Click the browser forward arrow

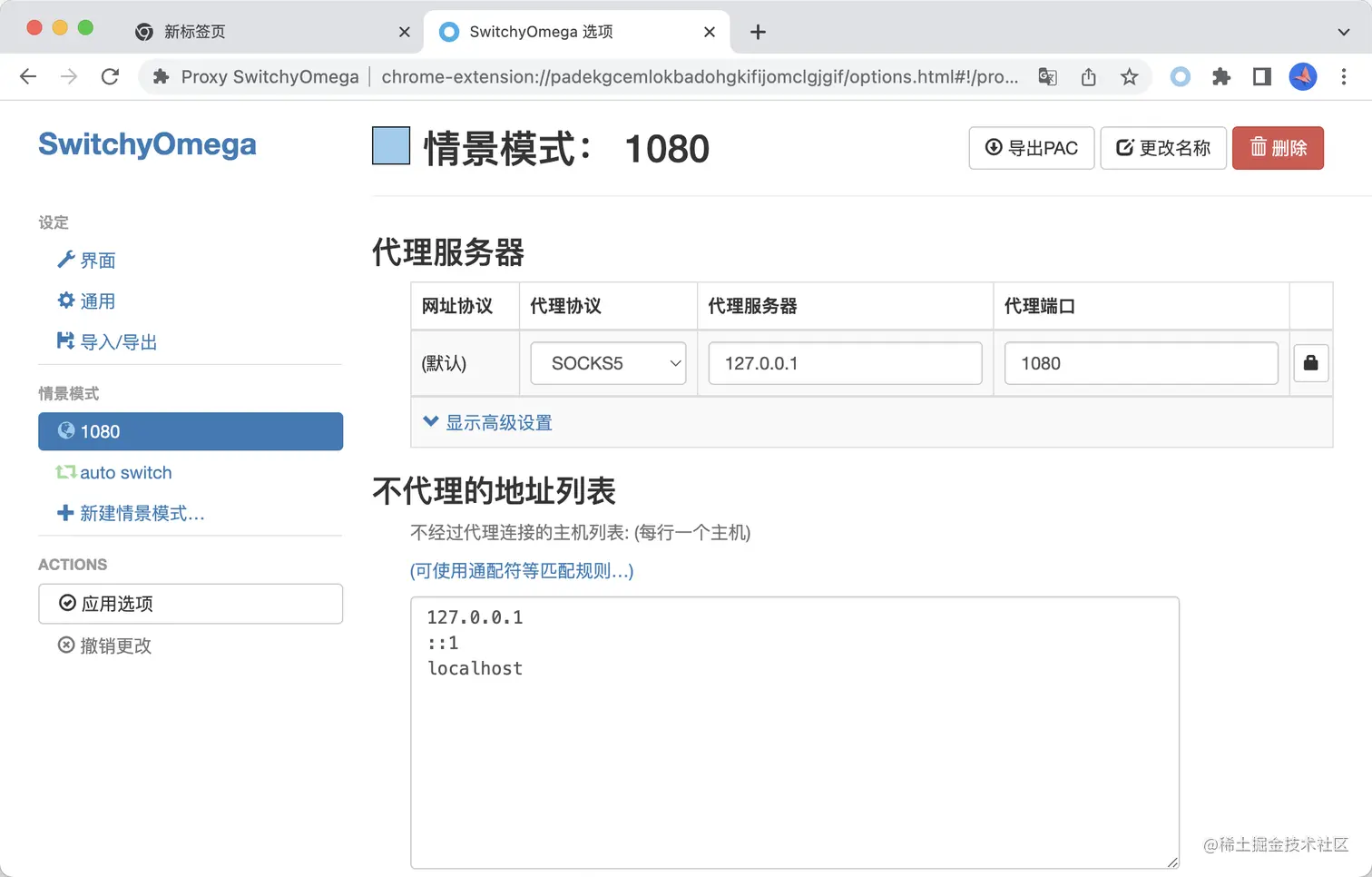(69, 77)
